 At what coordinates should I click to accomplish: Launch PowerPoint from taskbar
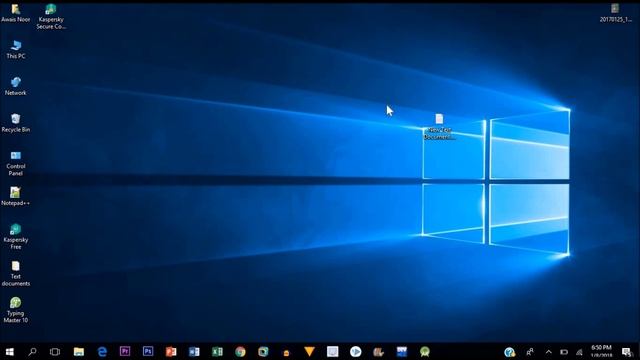(171, 351)
